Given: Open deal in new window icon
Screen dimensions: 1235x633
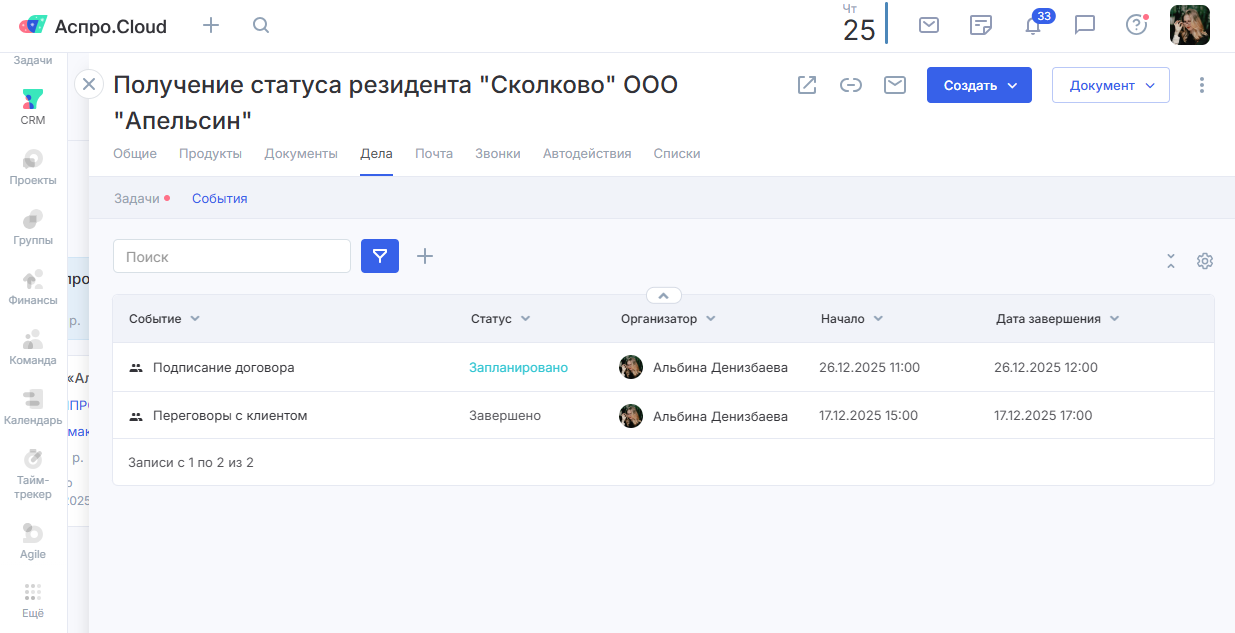Looking at the screenshot, I should click(x=807, y=85).
